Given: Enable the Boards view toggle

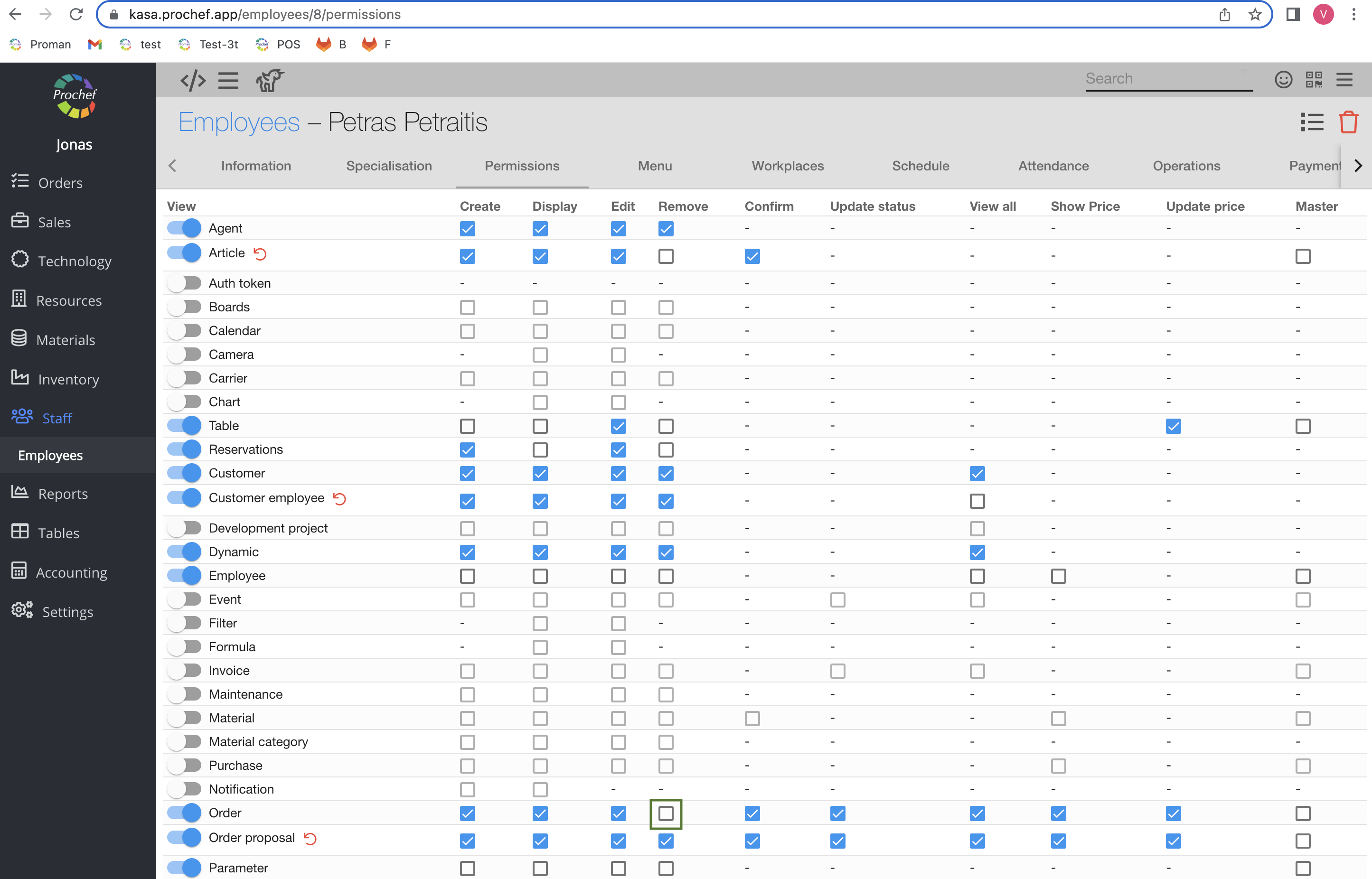Looking at the screenshot, I should click(x=184, y=307).
